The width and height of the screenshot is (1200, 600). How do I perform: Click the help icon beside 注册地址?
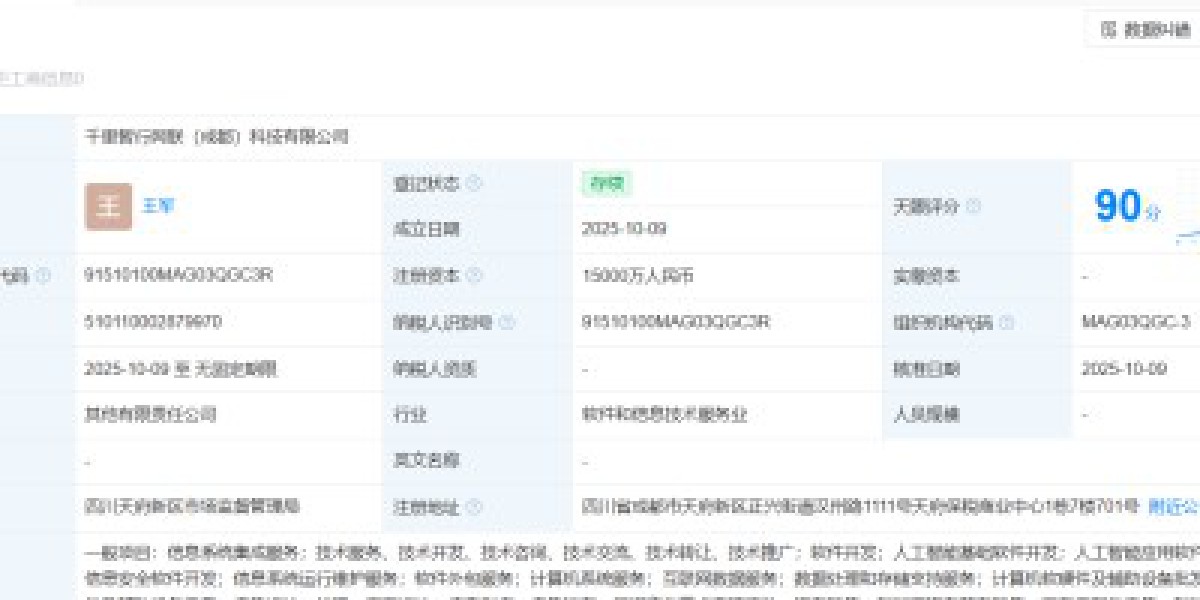click(x=474, y=507)
